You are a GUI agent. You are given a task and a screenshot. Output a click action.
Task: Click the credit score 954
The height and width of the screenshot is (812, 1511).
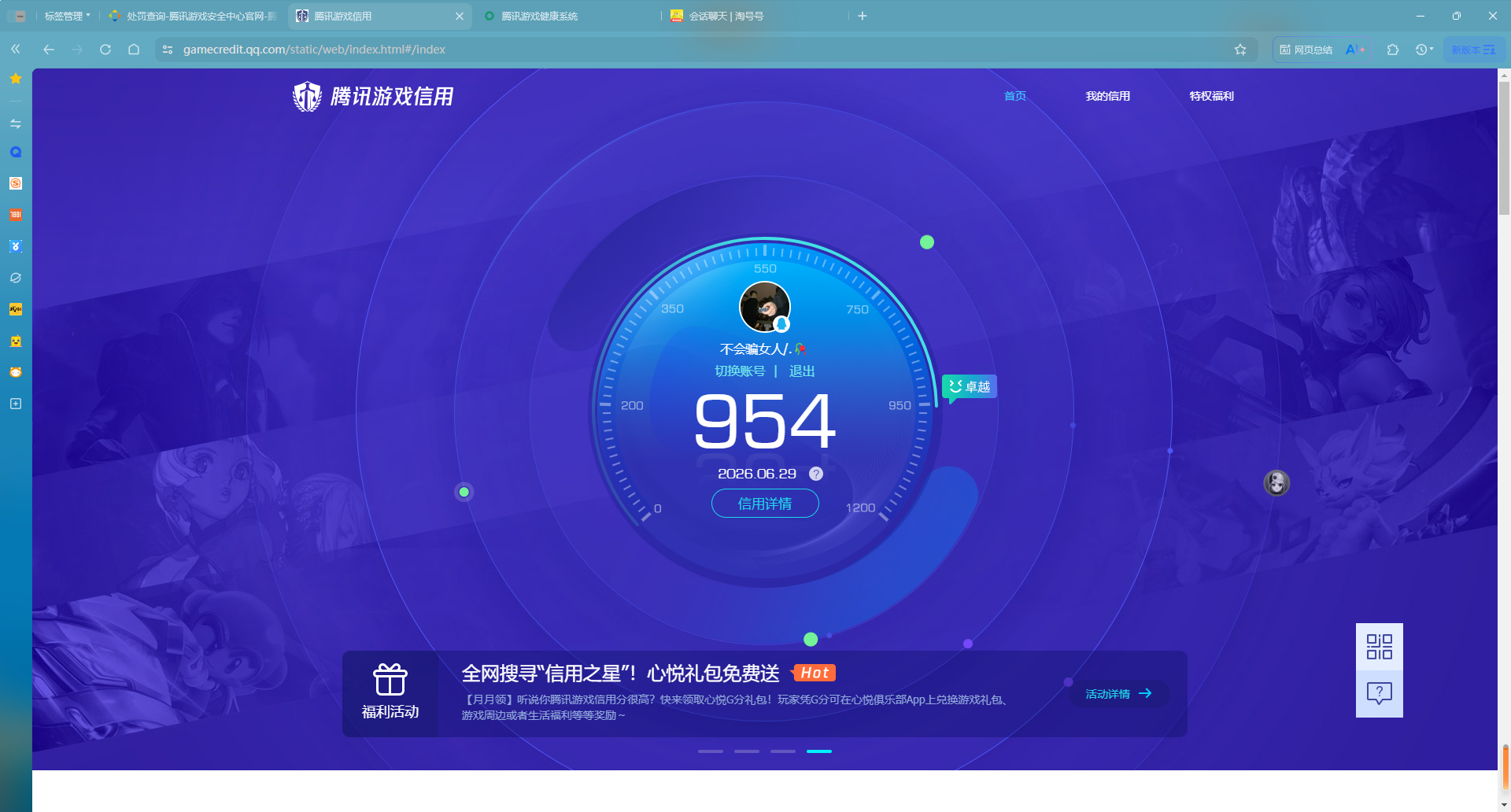(765, 423)
